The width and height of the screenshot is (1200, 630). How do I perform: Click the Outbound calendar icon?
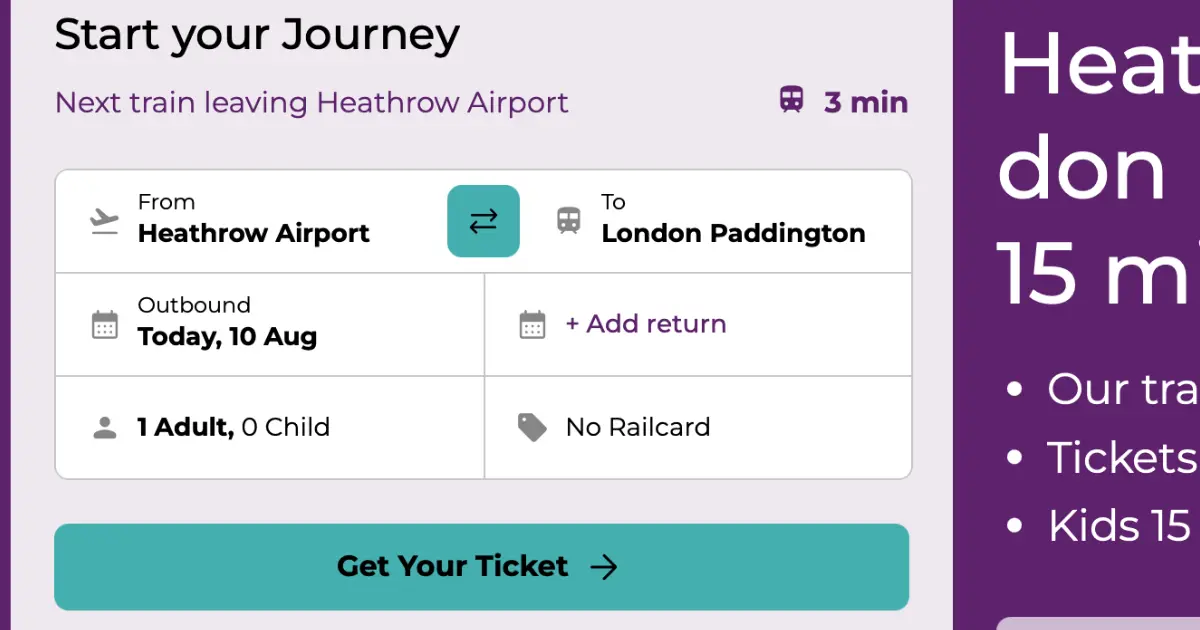pyautogui.click(x=105, y=325)
